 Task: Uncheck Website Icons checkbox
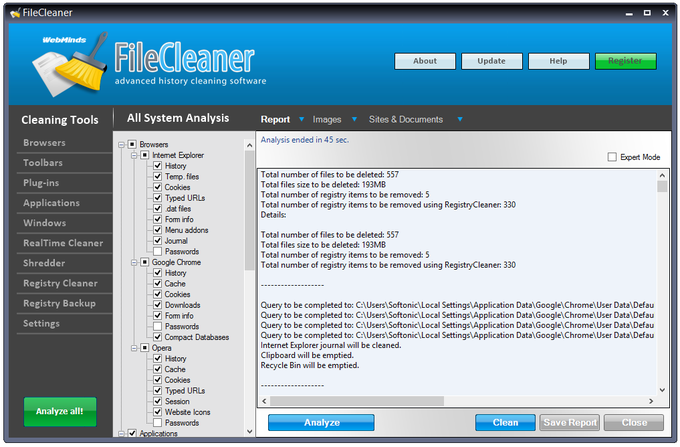coord(157,412)
